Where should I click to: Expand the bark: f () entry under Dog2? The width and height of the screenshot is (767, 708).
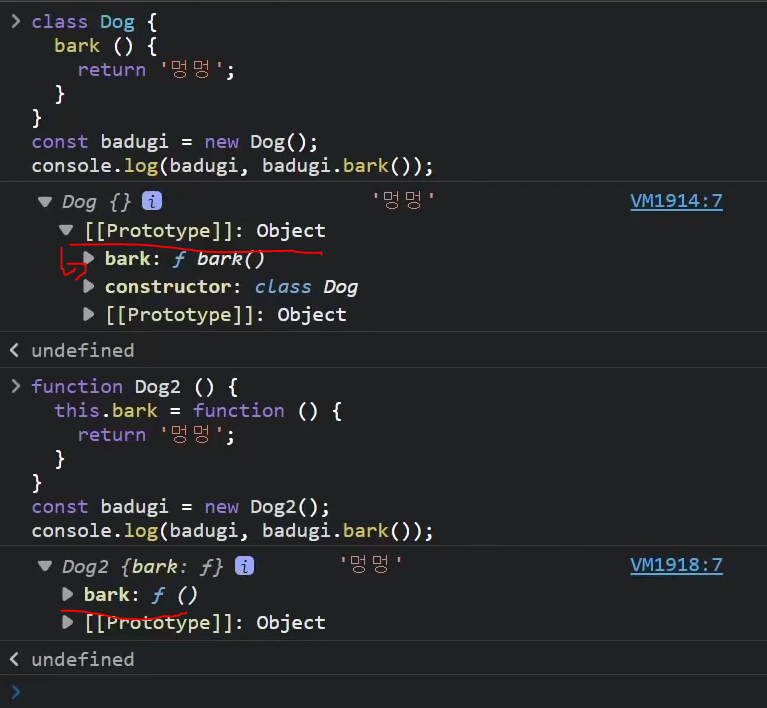pos(68,594)
